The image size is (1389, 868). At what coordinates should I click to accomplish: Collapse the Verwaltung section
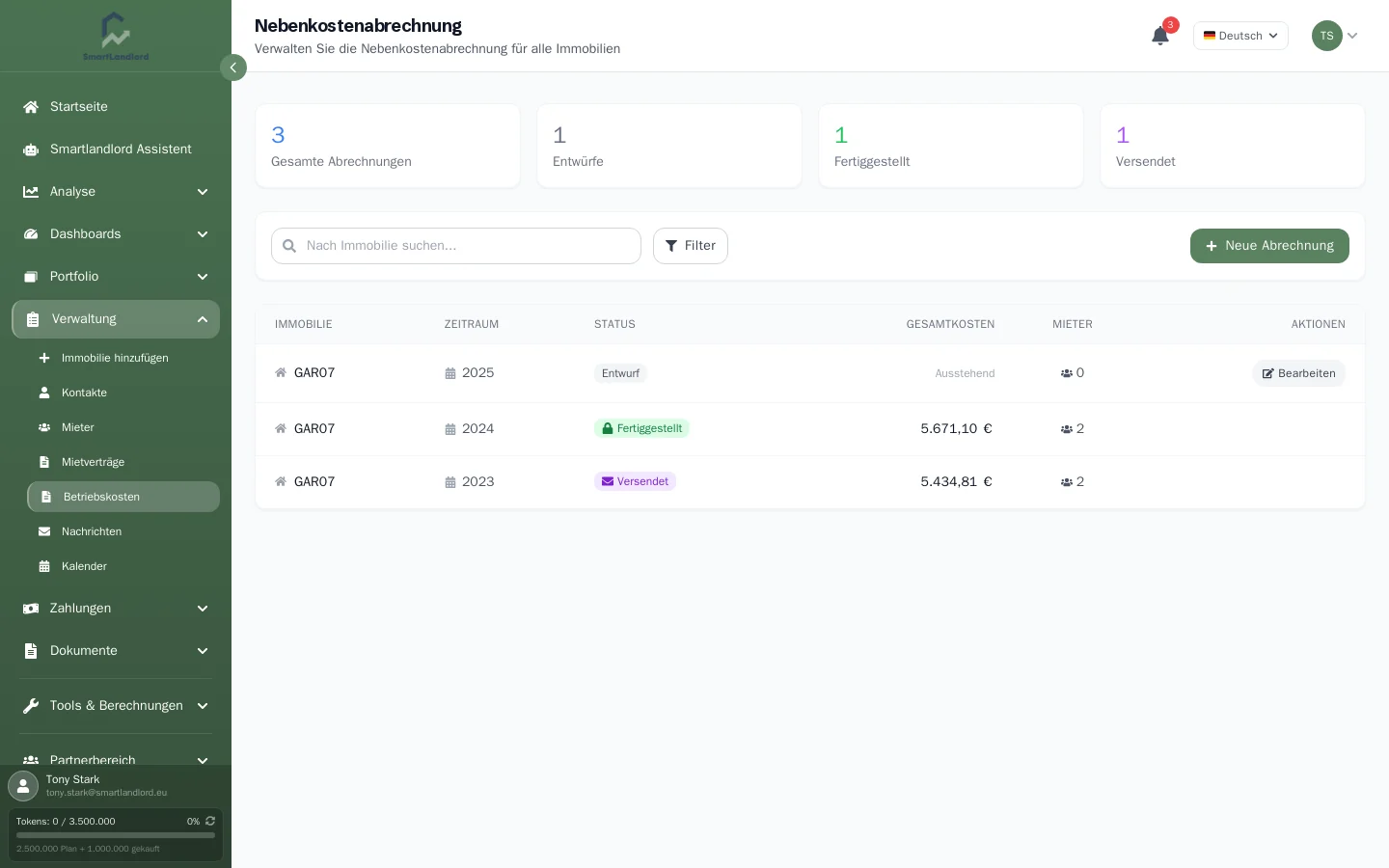116,319
